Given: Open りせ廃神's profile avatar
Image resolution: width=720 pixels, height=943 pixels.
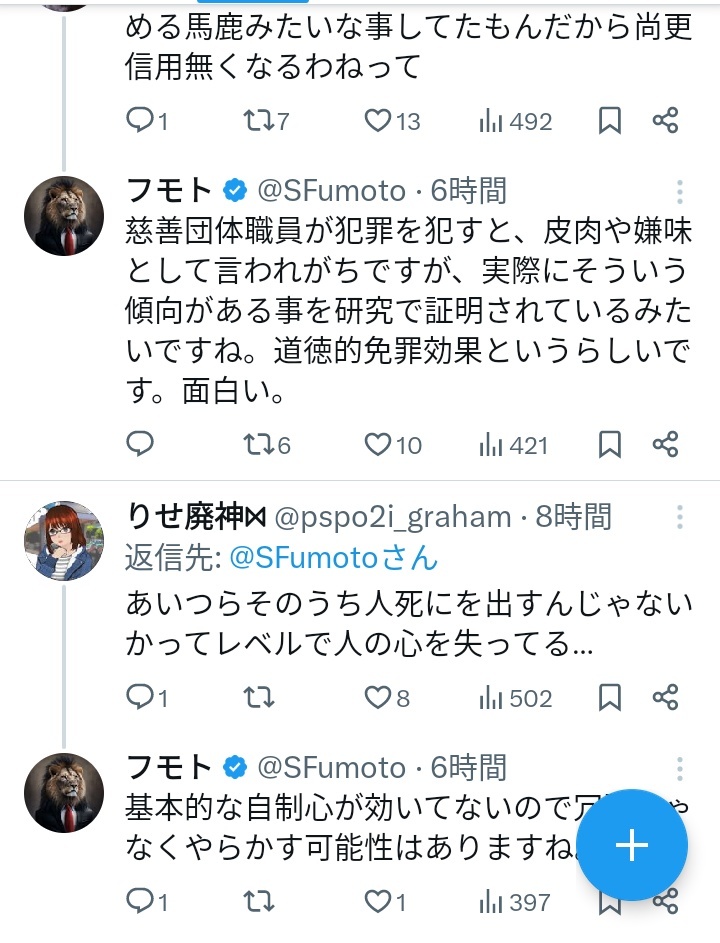Looking at the screenshot, I should tap(64, 541).
